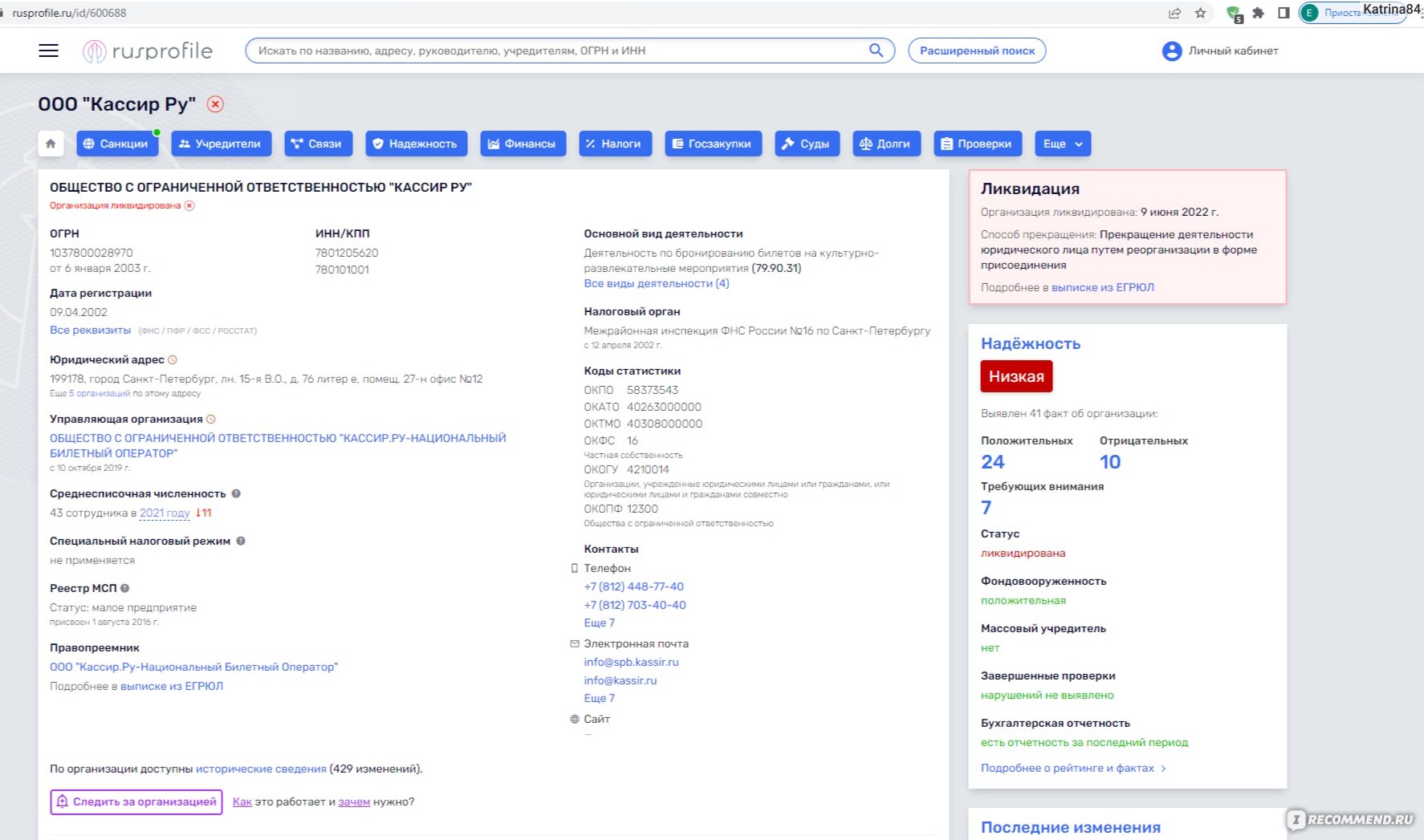Call phone +7 (812) 703-40-40

click(635, 606)
